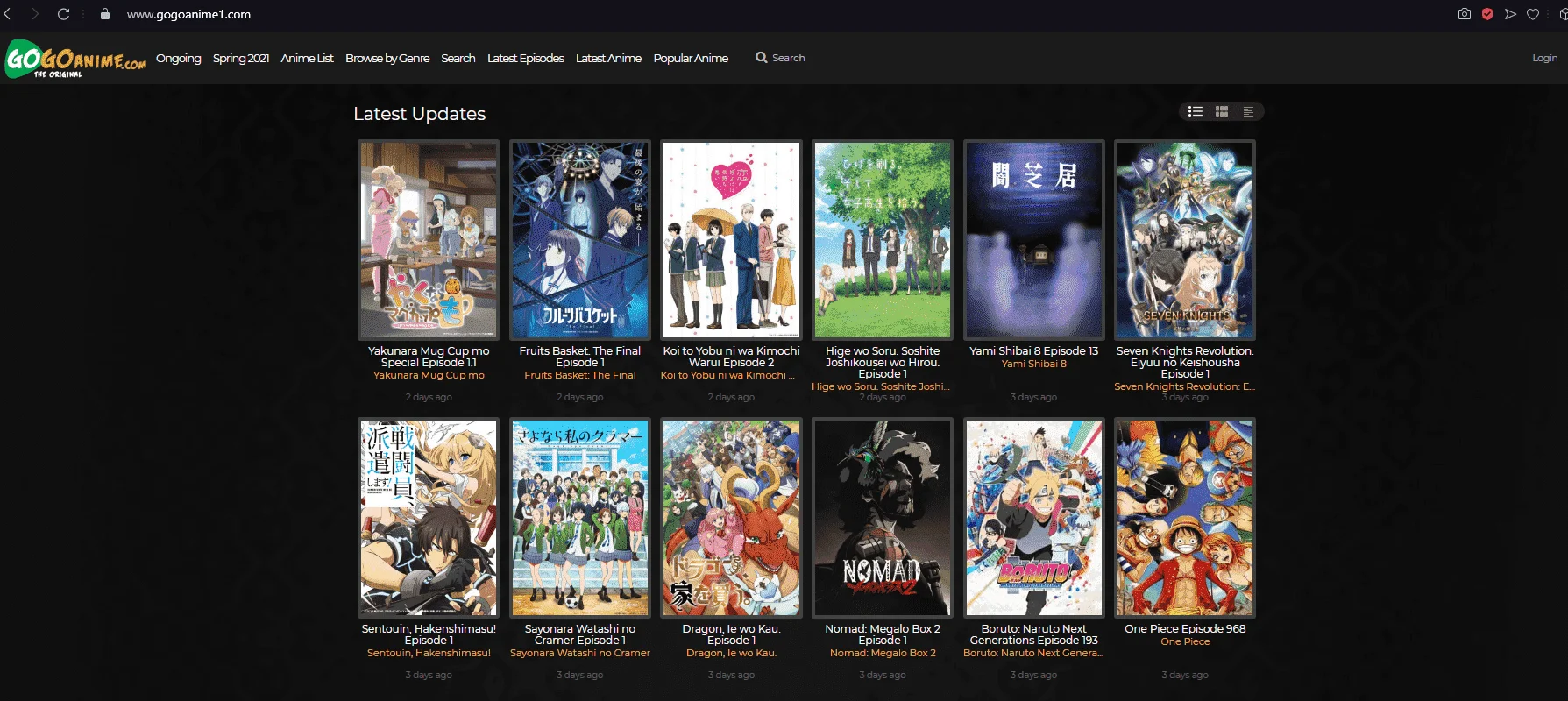
Task: Select the Search item left of Latest Episodes
Action: 458,58
